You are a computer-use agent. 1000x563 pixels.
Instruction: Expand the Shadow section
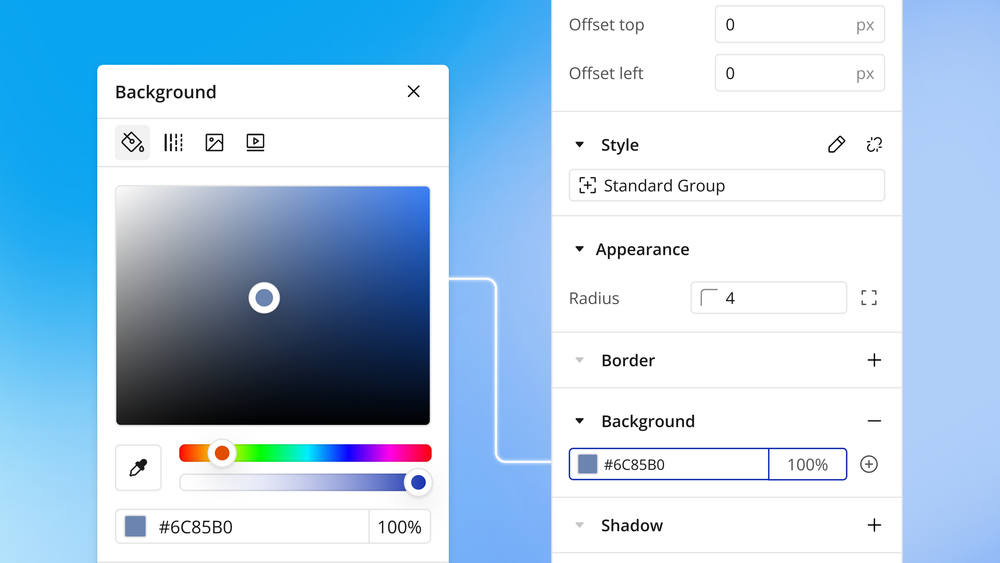[x=580, y=525]
